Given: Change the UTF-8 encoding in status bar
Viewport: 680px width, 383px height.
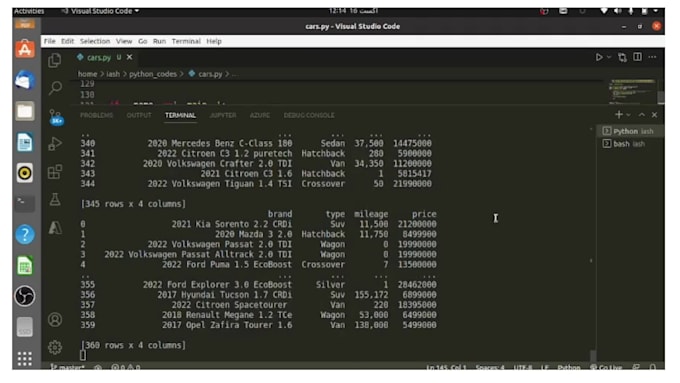Looking at the screenshot, I should (x=523, y=367).
